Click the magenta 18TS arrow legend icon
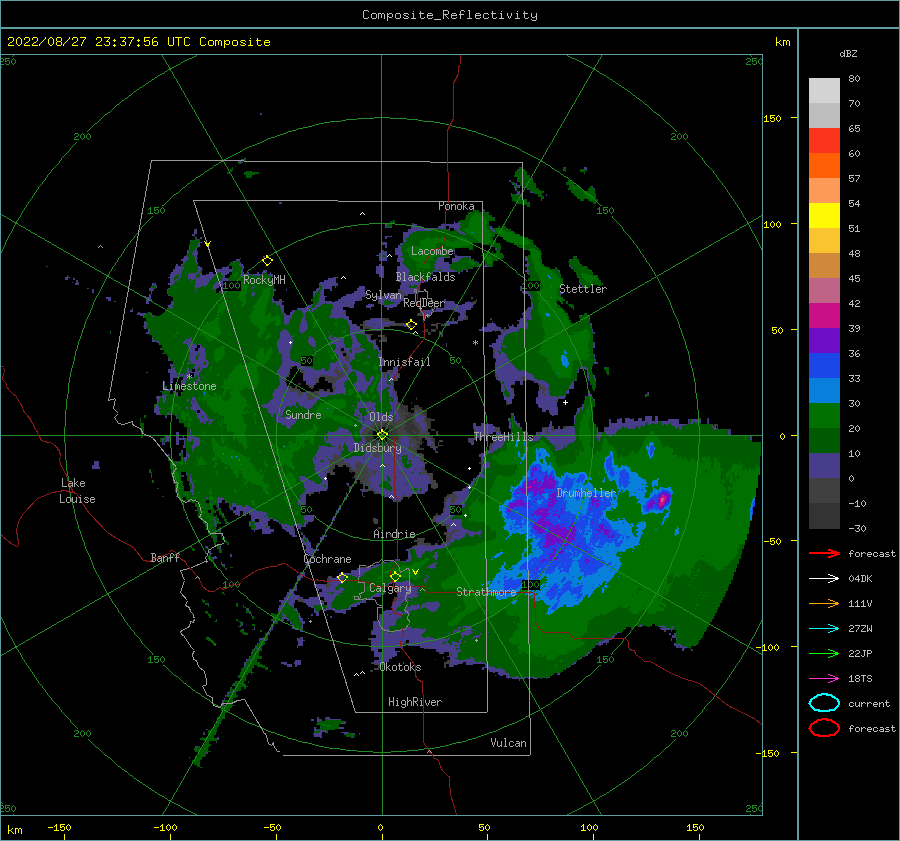This screenshot has height=841, width=900. click(824, 679)
